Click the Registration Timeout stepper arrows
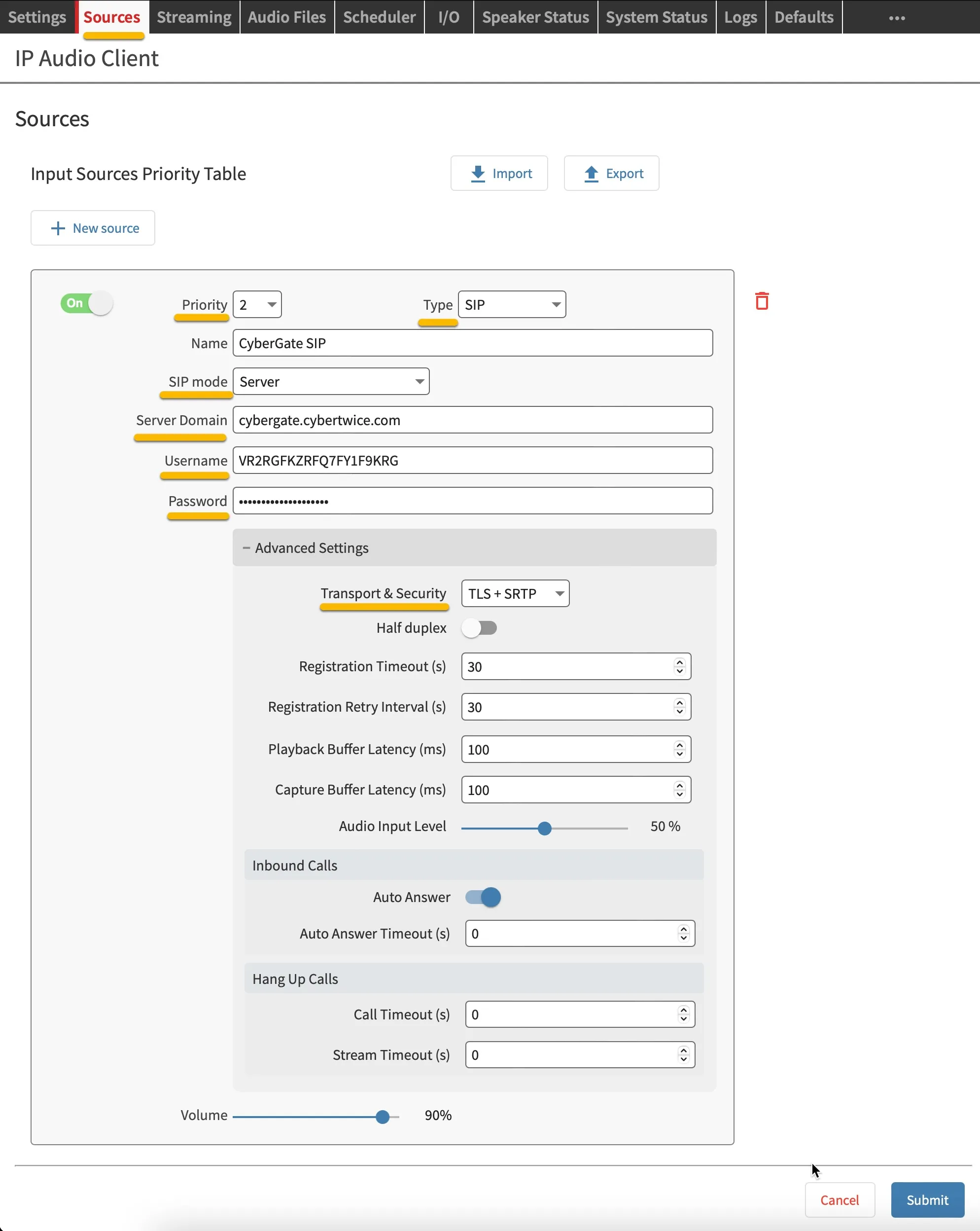 tap(679, 666)
